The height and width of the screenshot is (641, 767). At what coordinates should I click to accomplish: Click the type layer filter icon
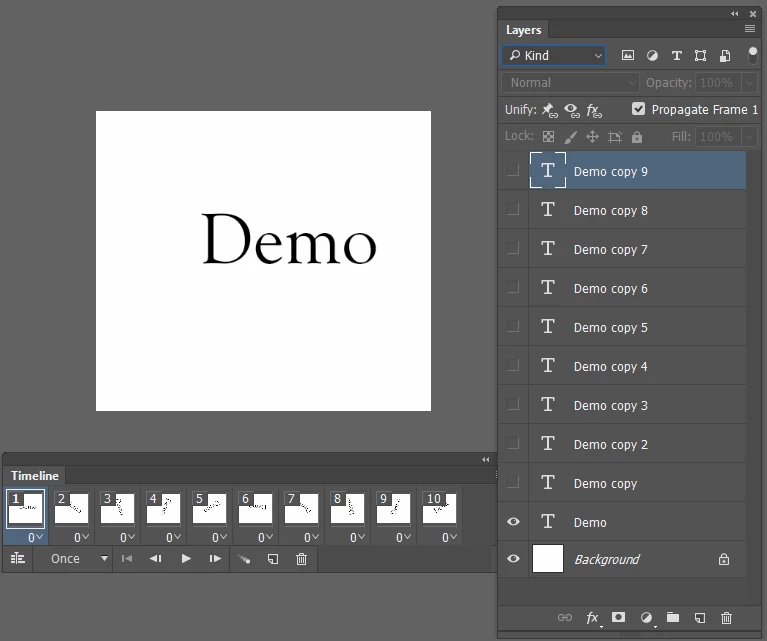pyautogui.click(x=677, y=55)
